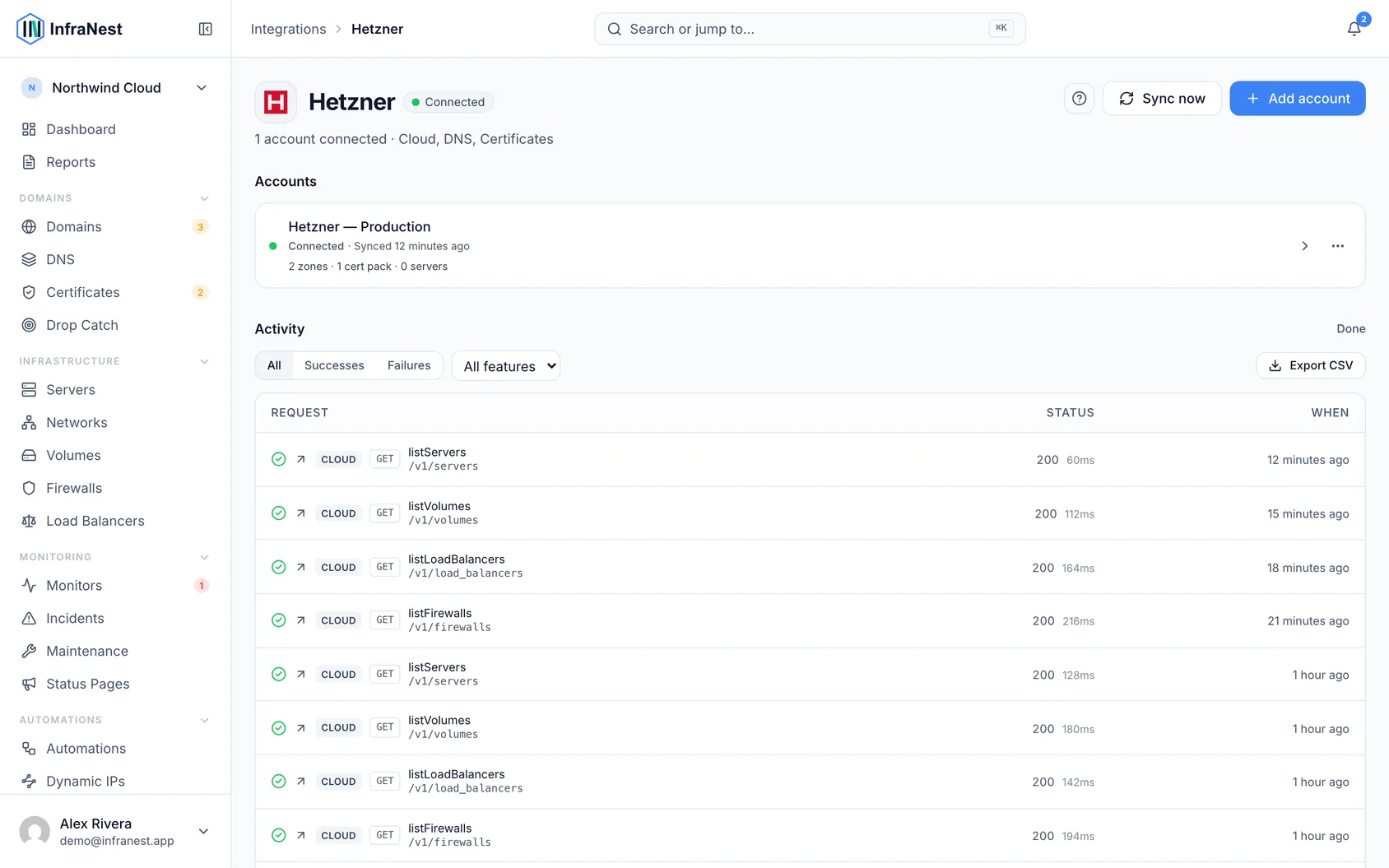The height and width of the screenshot is (868, 1389).
Task: Open the Hetzner — Production account card
Action: 810,245
